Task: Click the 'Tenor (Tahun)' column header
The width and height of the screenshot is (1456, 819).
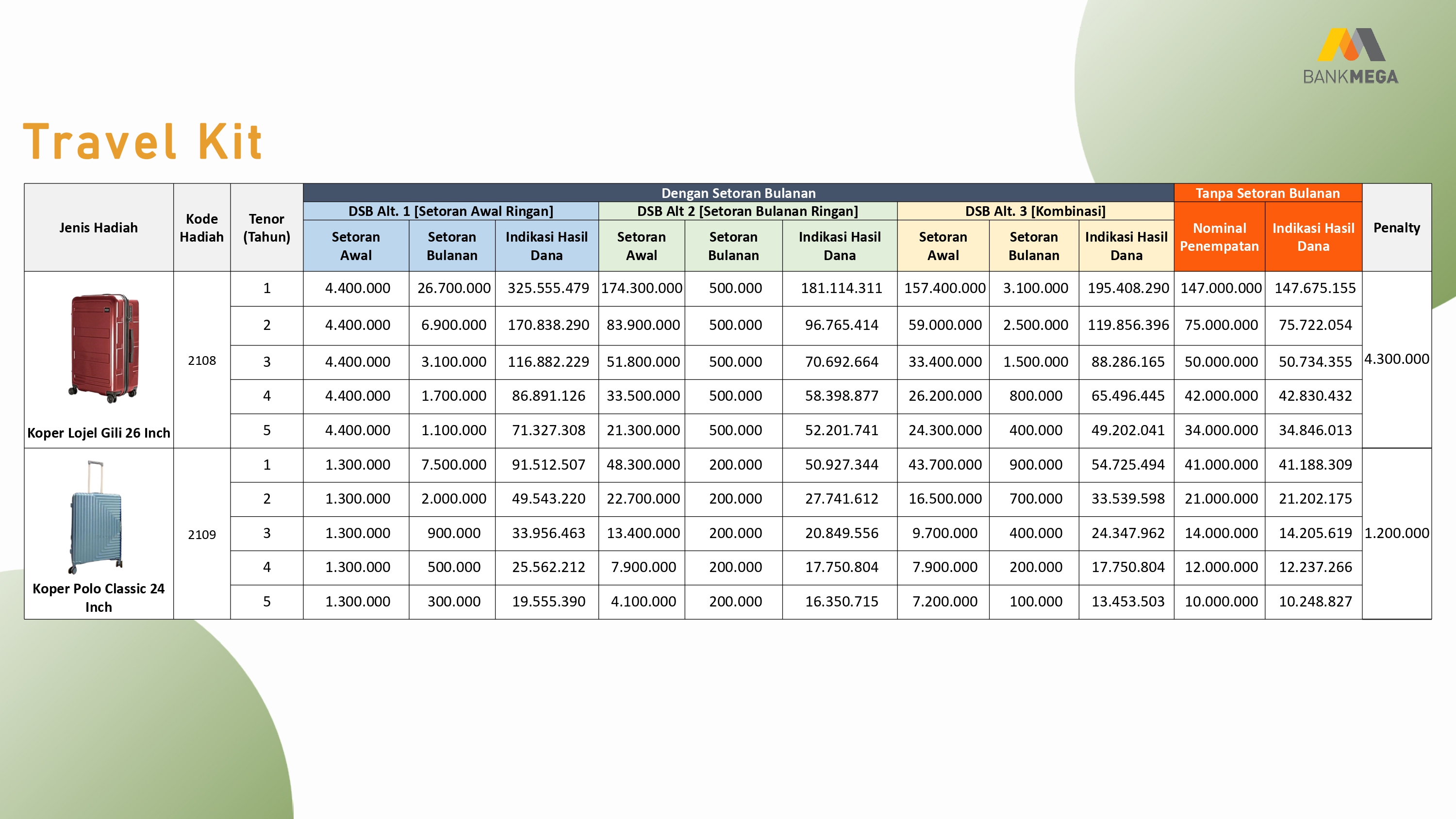Action: [x=266, y=227]
